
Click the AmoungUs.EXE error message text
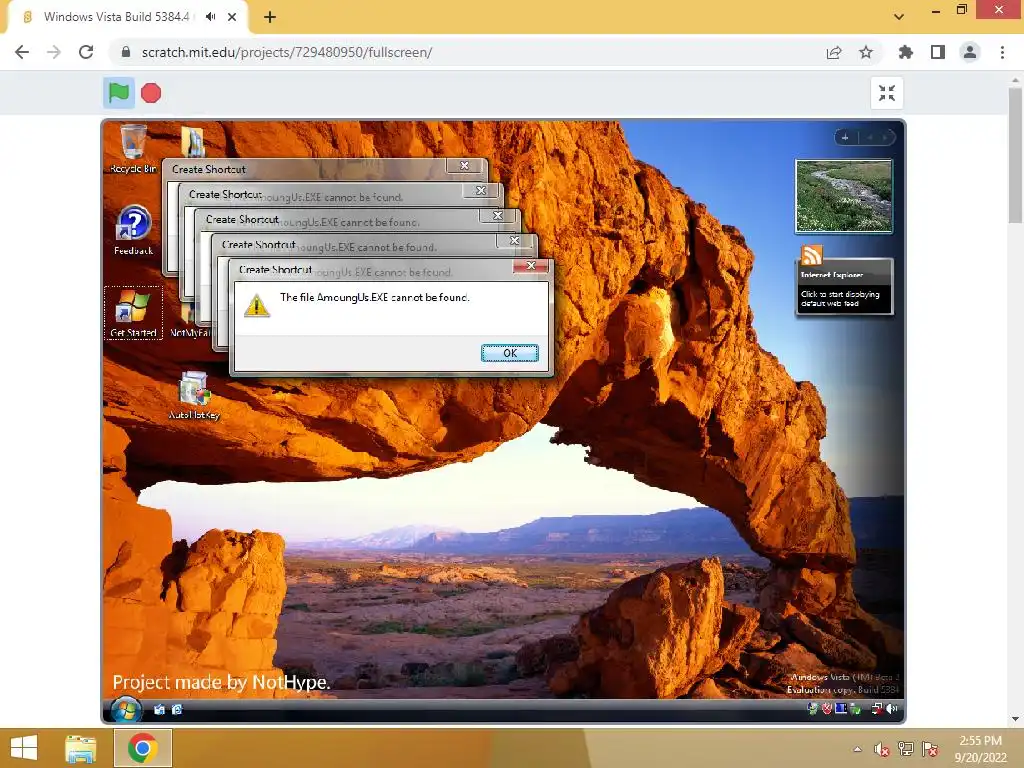coord(375,297)
